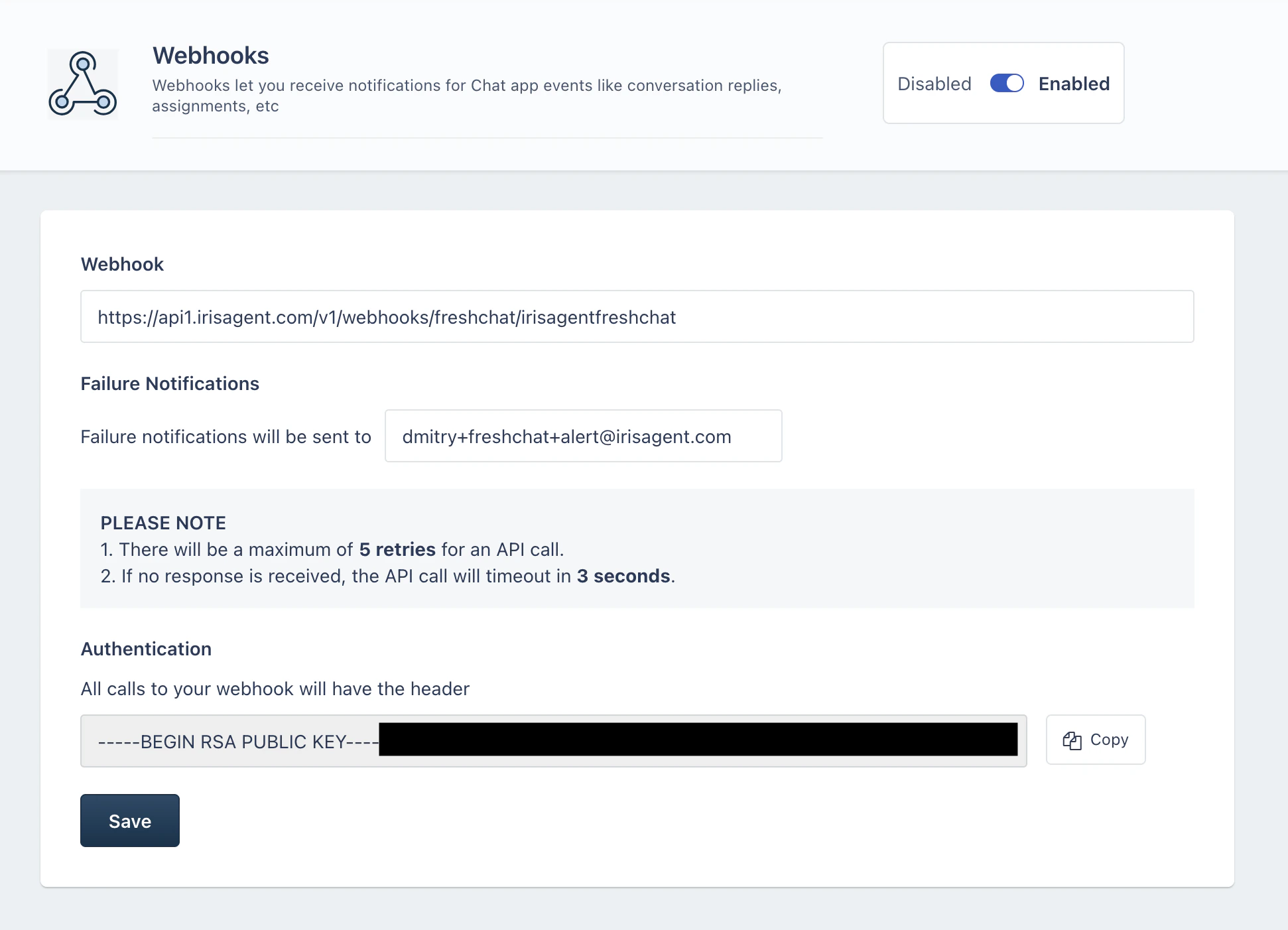The image size is (1288, 930).
Task: Click the Failure Notifications heading
Action: 170,383
